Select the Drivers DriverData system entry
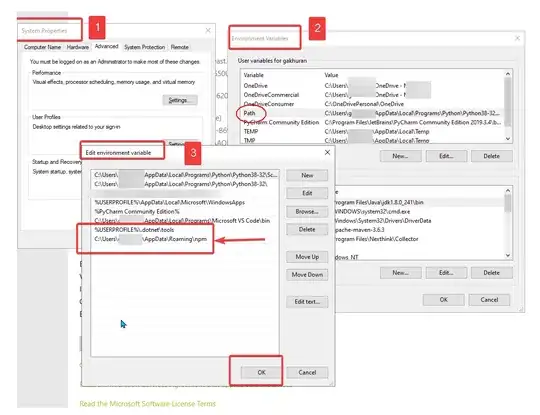The image size is (540, 415). [x=419, y=221]
